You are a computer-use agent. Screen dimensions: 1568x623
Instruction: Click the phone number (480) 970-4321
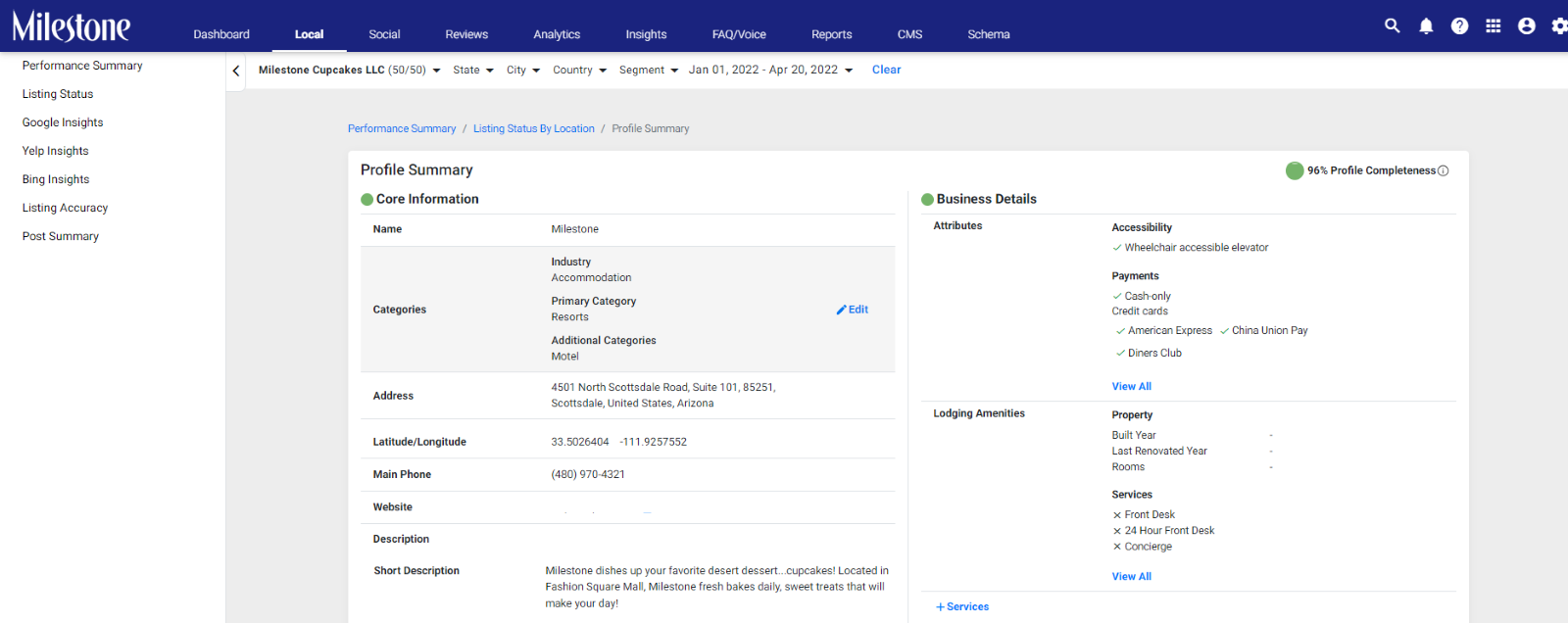coord(588,475)
